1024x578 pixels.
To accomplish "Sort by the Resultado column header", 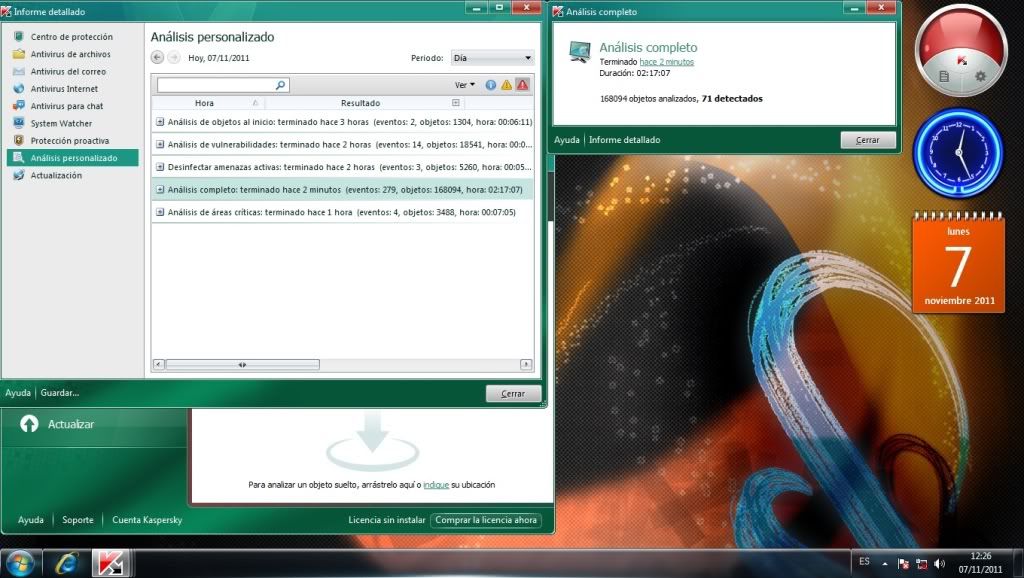I will (360, 103).
